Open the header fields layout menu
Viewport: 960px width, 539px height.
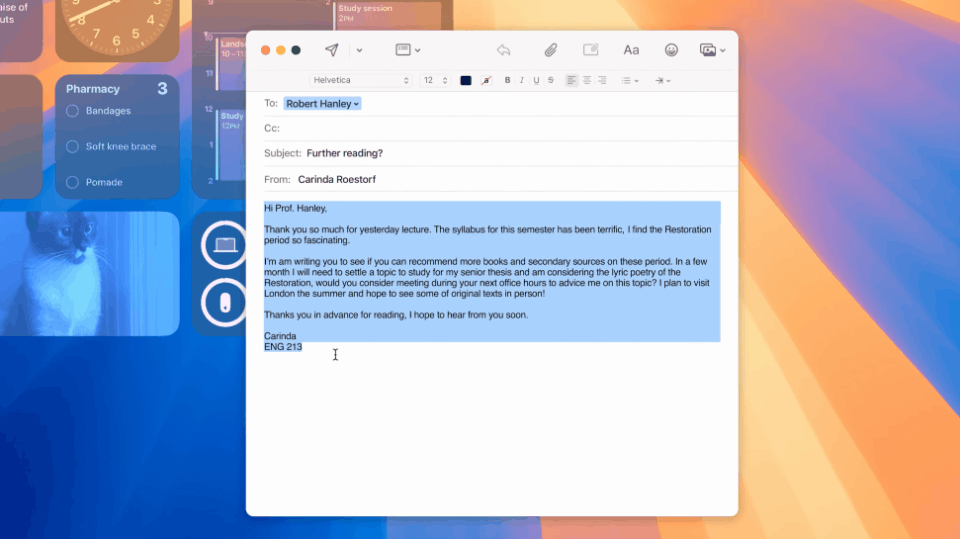click(408, 50)
